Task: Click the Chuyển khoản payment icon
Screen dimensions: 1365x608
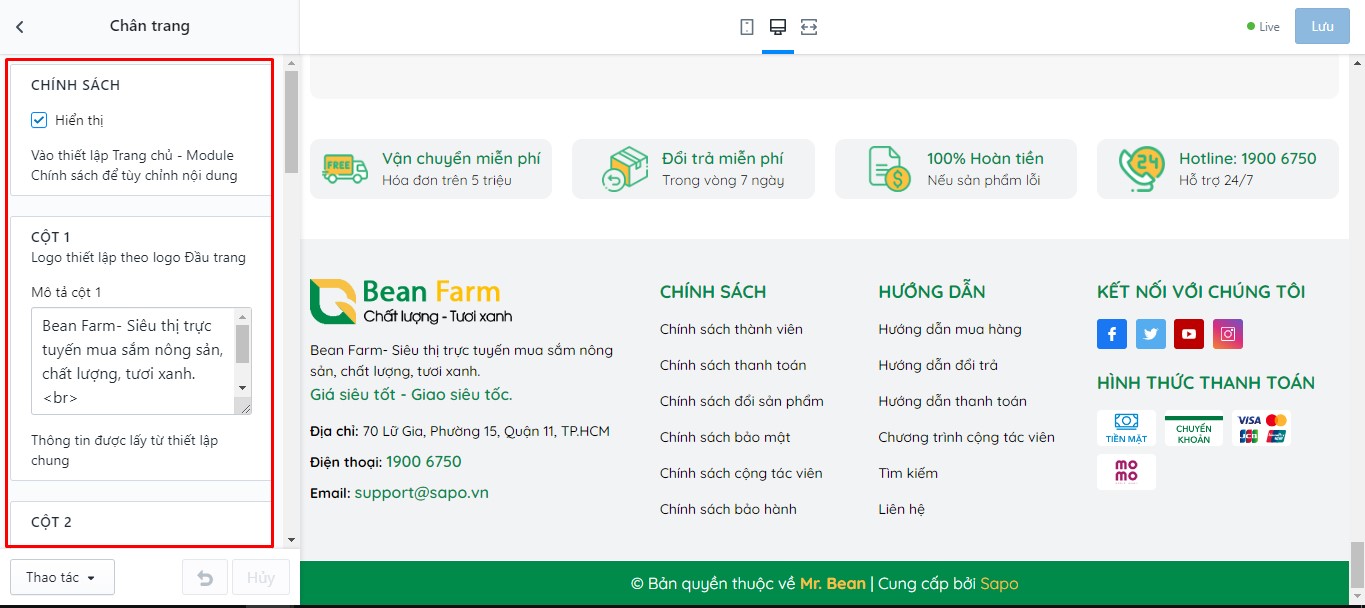Action: pyautogui.click(x=1194, y=428)
